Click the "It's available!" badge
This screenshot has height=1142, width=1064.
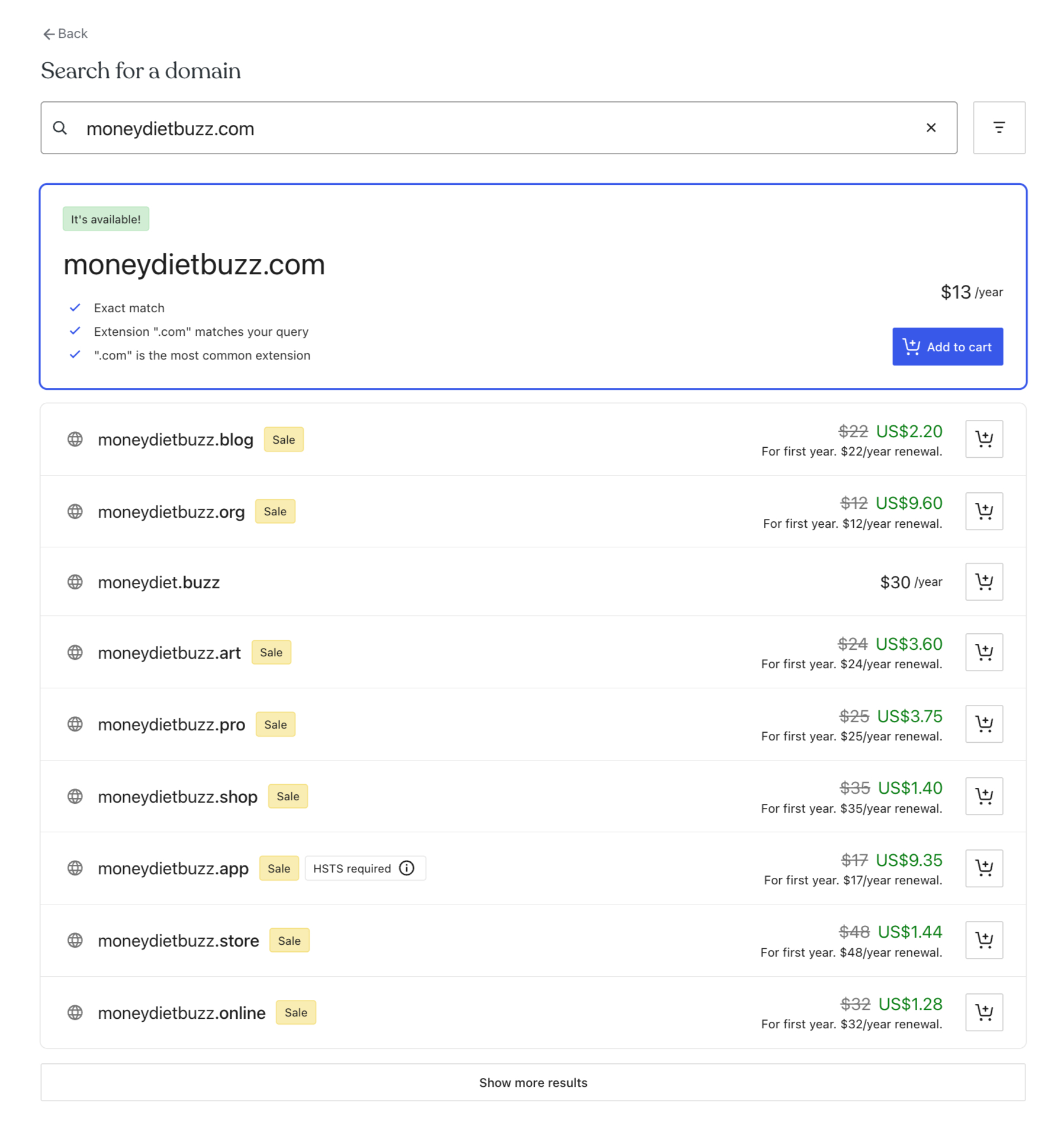pos(106,219)
